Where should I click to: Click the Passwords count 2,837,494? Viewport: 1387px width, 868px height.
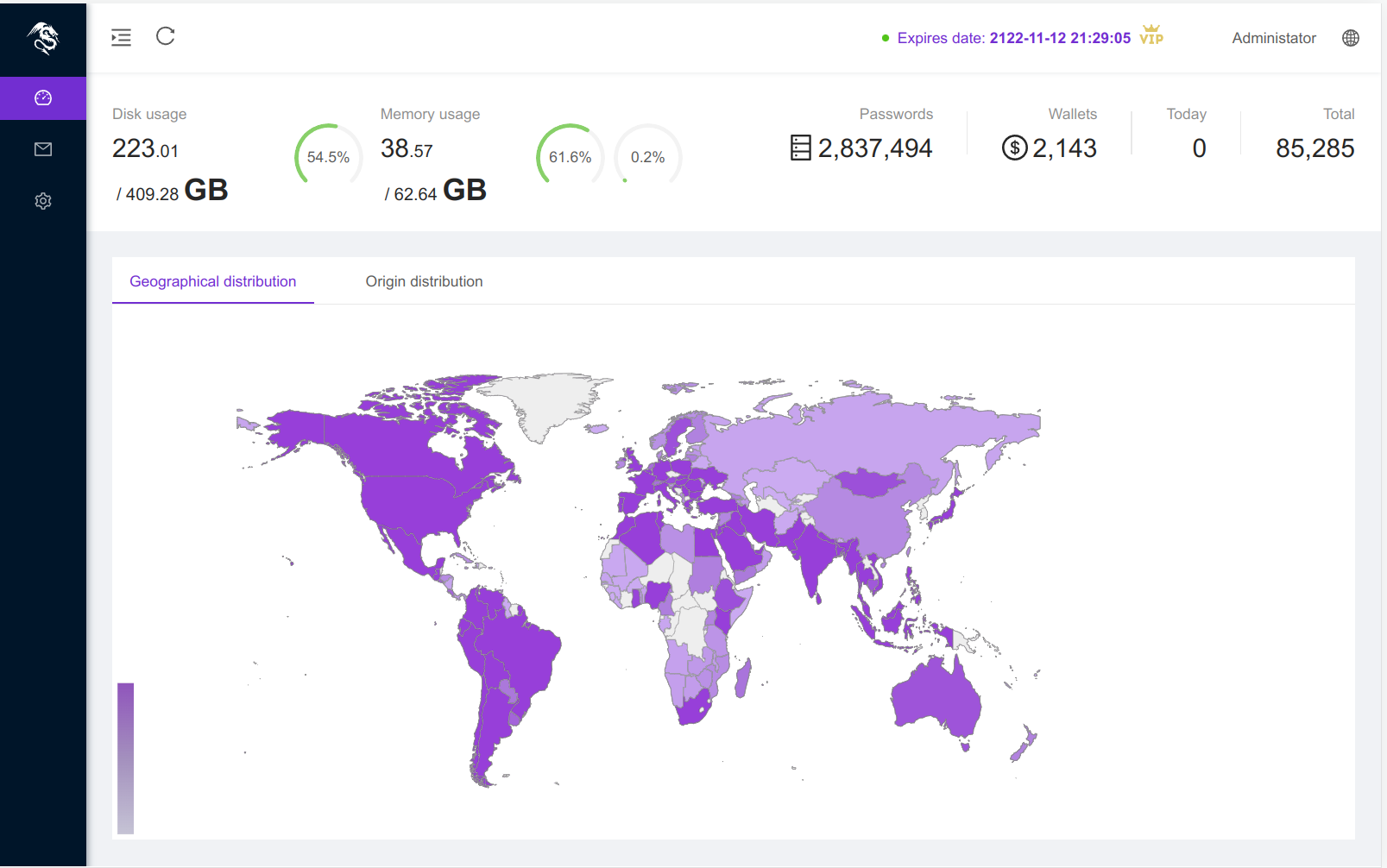pyautogui.click(x=875, y=148)
